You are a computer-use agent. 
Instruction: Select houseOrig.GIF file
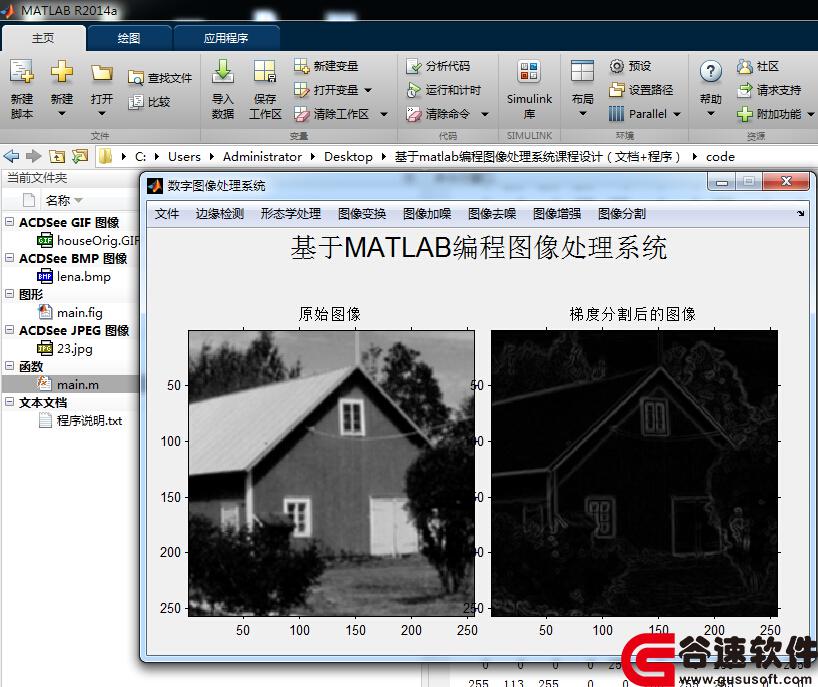pyautogui.click(x=88, y=240)
